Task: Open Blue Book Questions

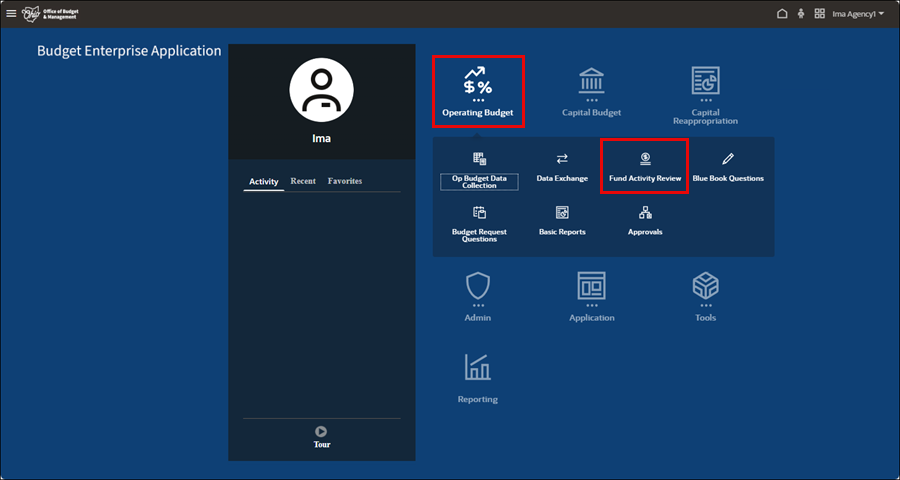Action: (x=728, y=167)
